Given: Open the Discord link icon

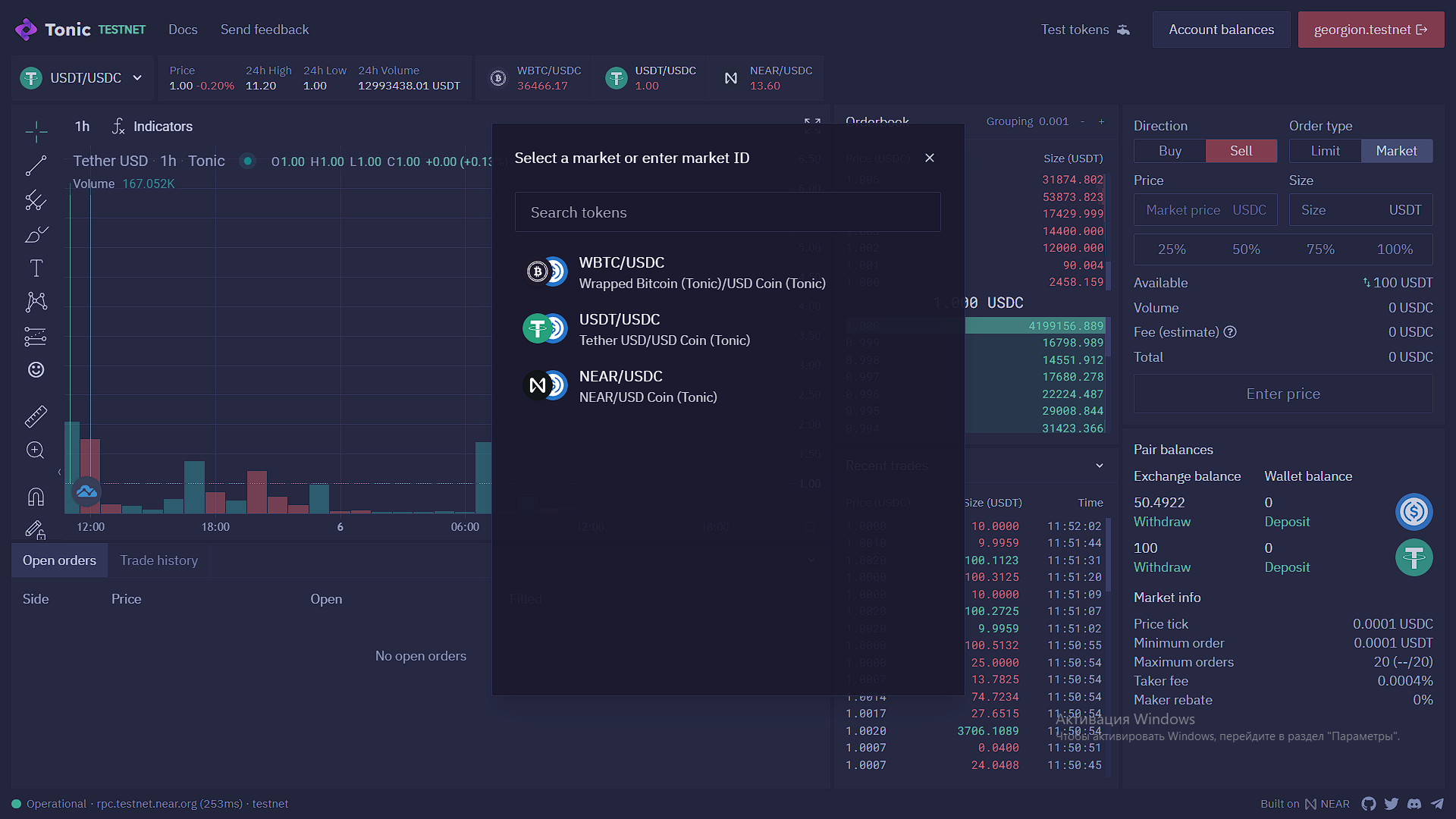Looking at the screenshot, I should click(x=1414, y=804).
